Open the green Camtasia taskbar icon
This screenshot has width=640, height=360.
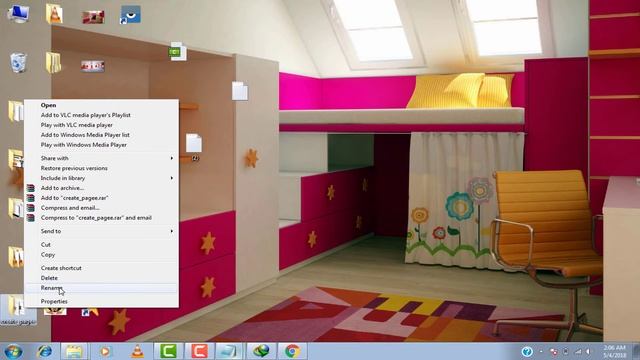click(168, 351)
